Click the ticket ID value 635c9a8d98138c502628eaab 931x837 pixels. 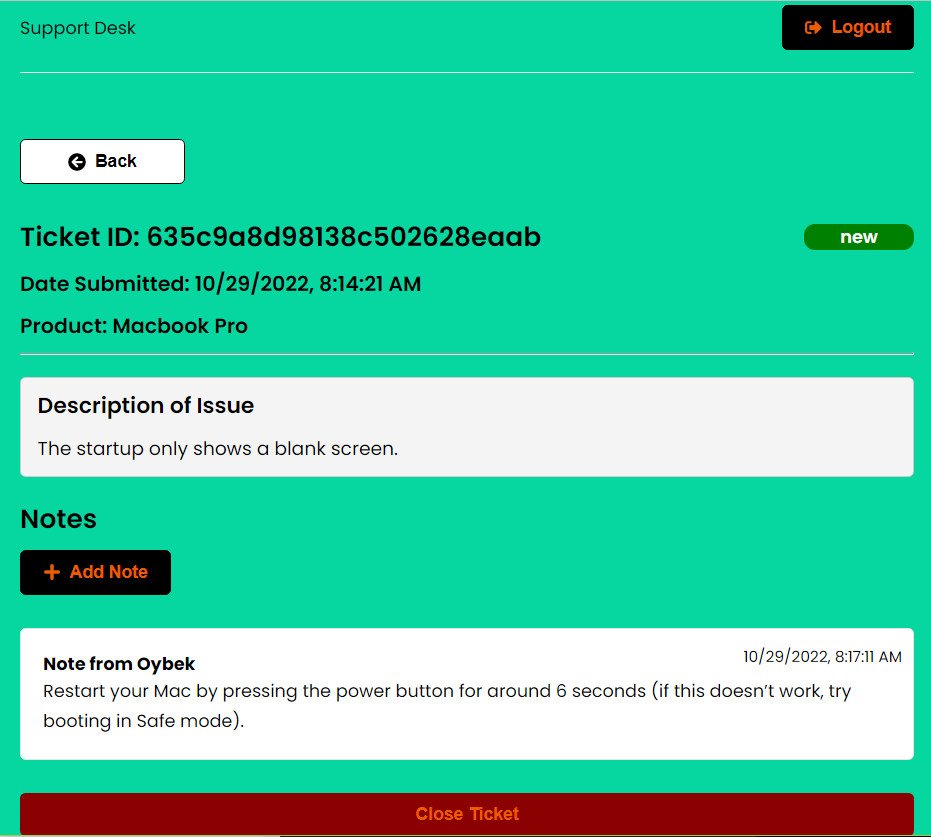[x=343, y=237]
